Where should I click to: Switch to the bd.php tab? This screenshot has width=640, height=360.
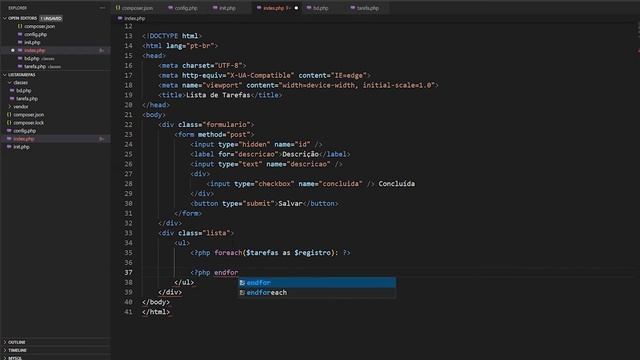point(321,8)
